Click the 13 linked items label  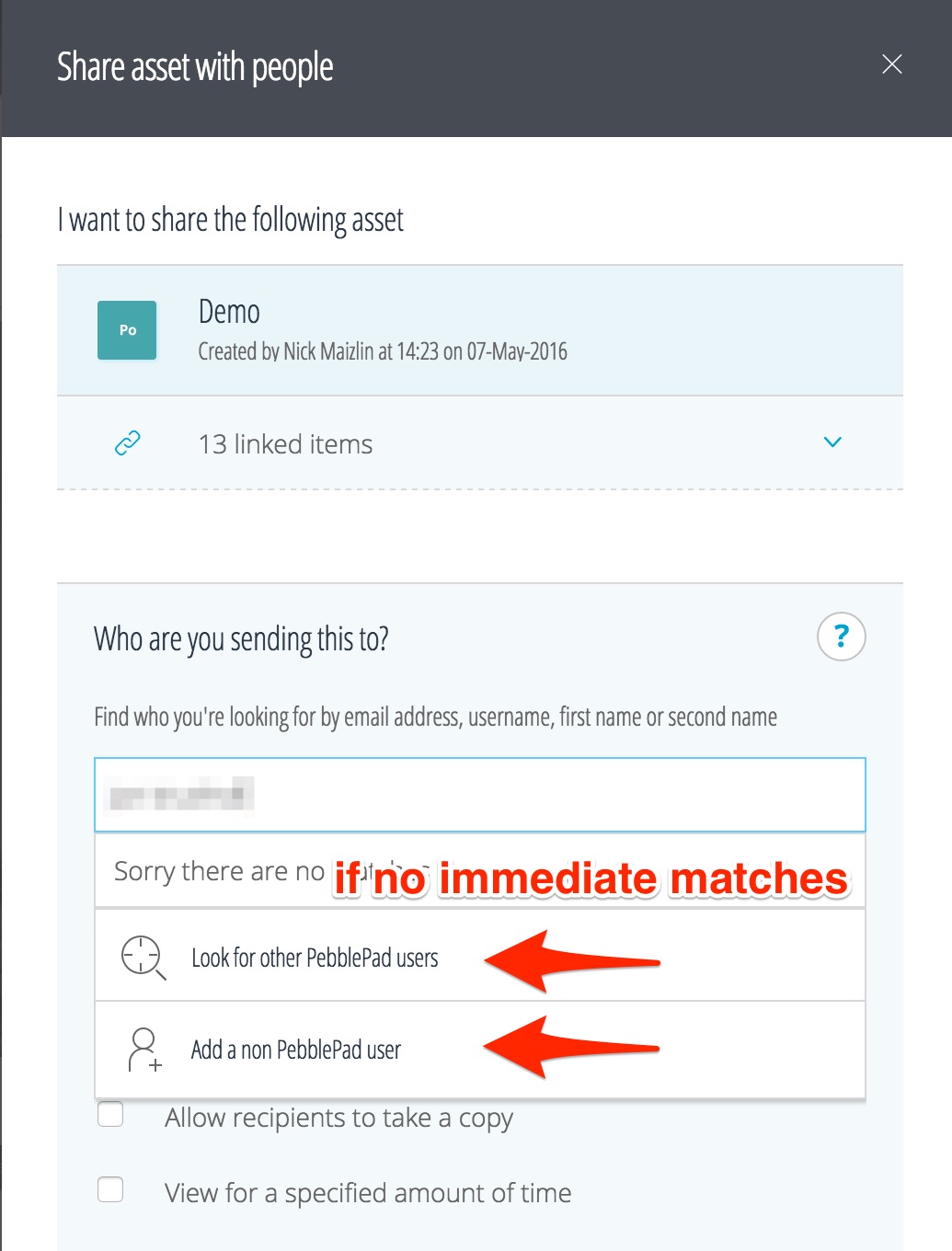(x=285, y=444)
